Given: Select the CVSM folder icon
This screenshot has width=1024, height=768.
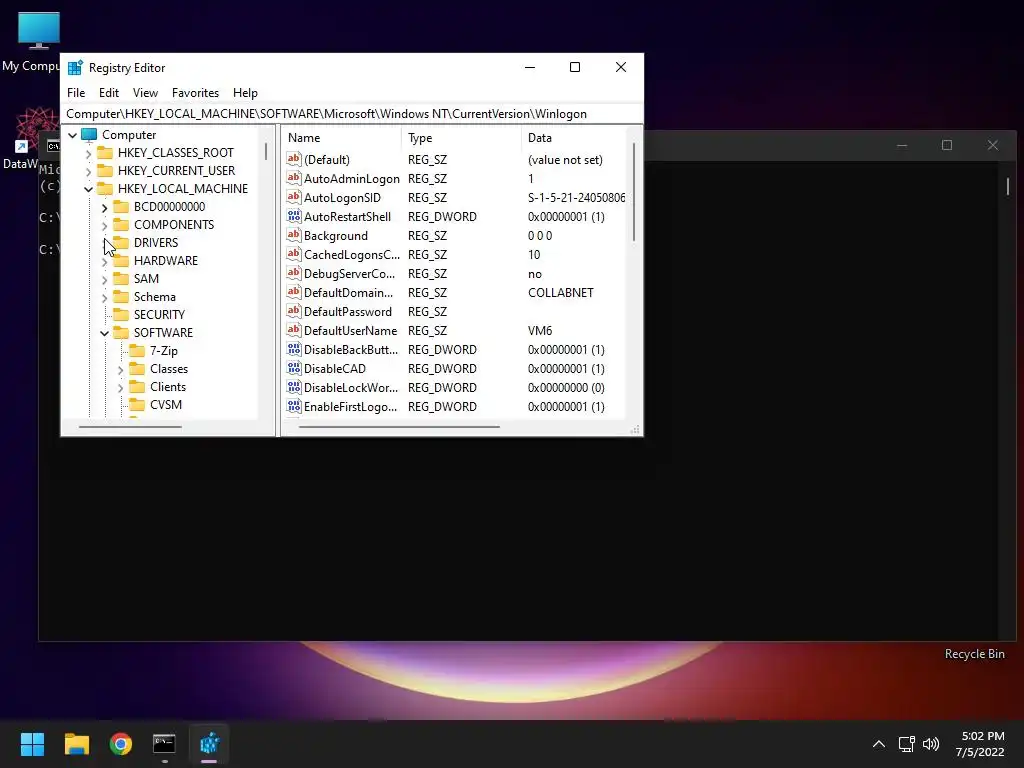Looking at the screenshot, I should point(137,404).
